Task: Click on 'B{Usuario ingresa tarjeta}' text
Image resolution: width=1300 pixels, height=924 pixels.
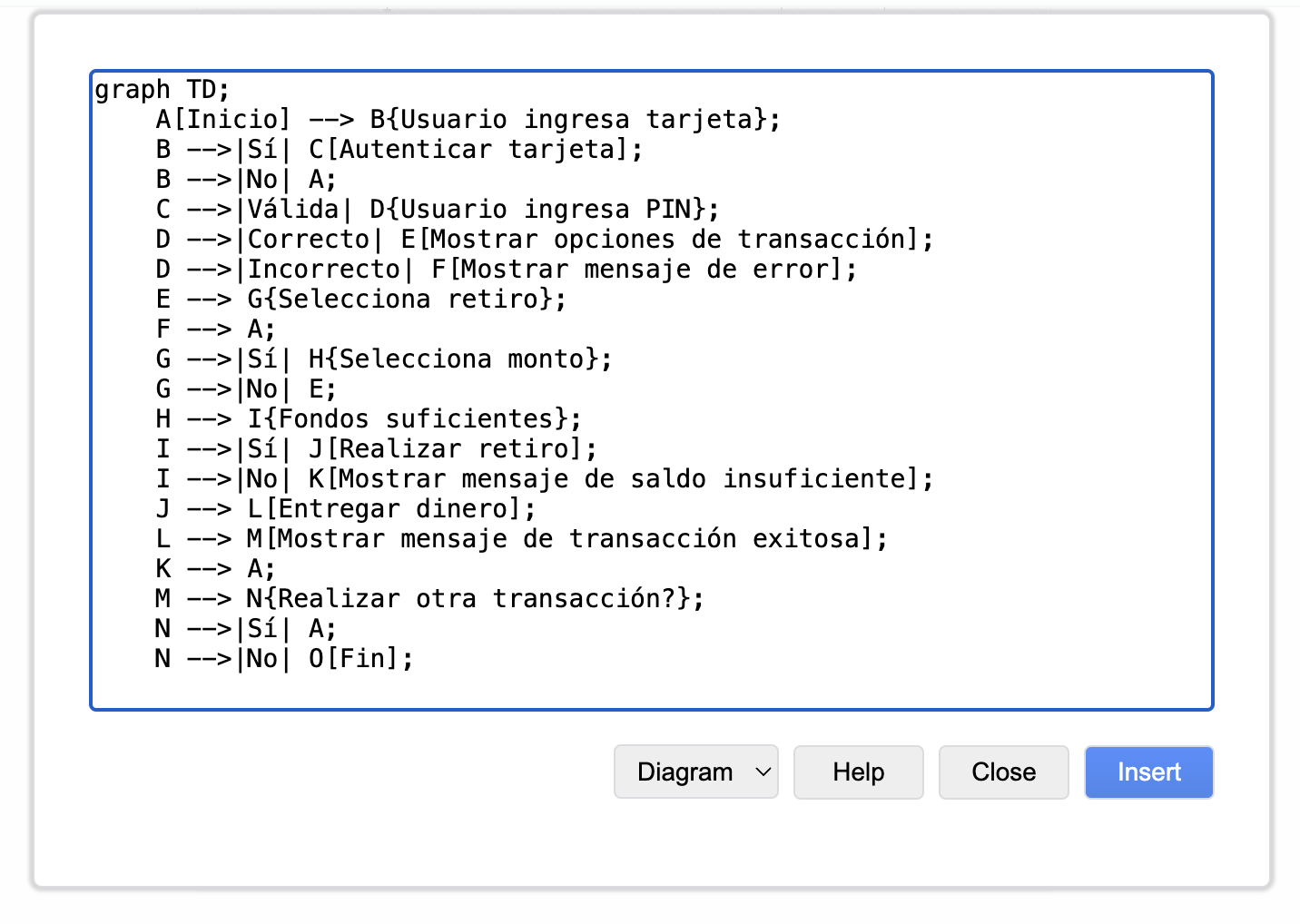Action: 570,120
